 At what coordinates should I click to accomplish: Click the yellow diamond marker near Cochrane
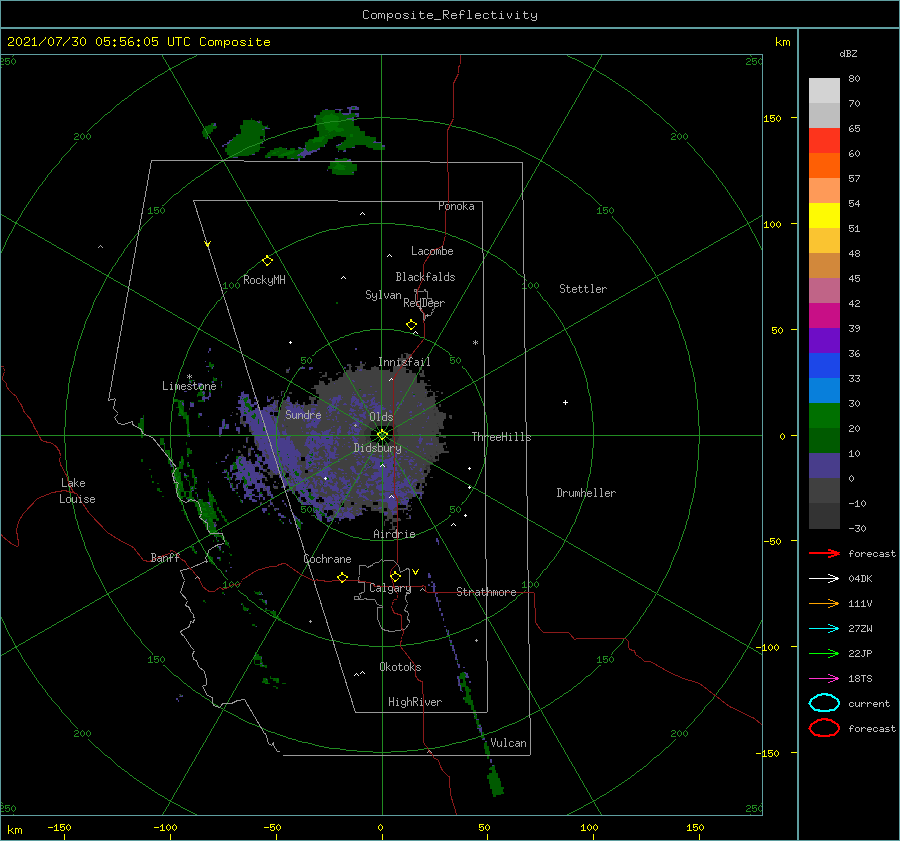pos(343,578)
